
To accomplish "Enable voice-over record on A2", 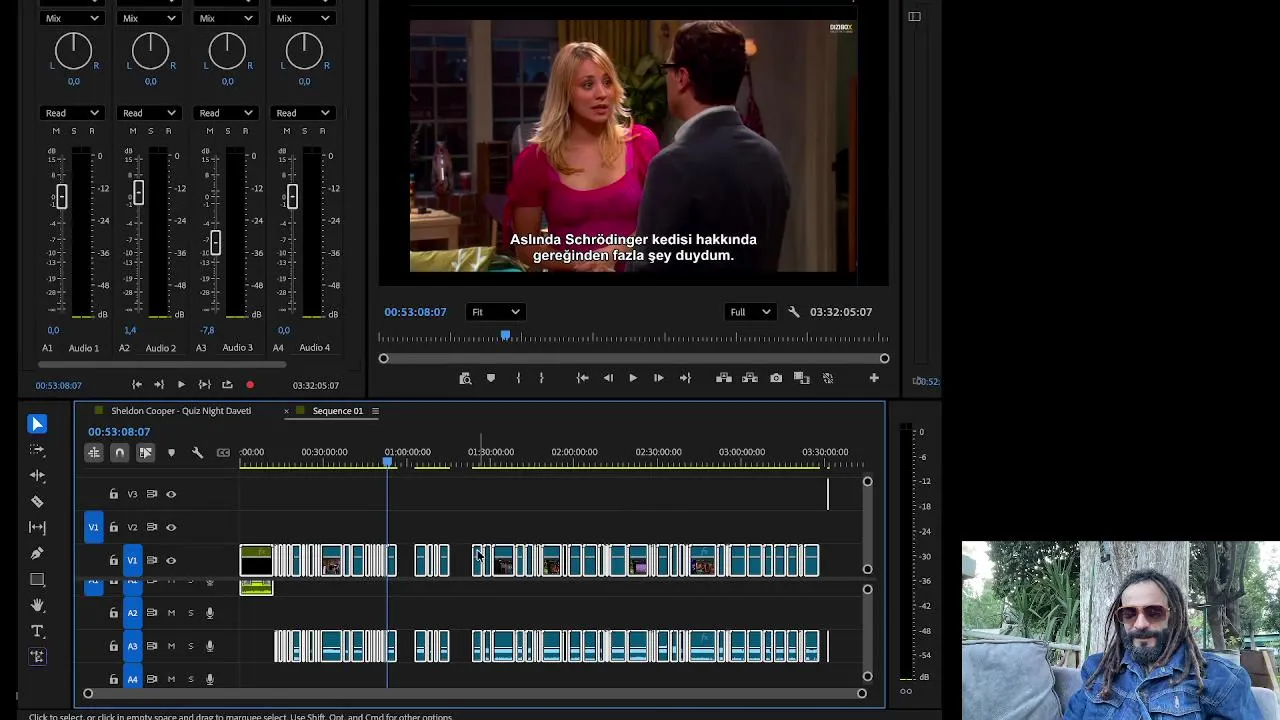I will [x=210, y=613].
